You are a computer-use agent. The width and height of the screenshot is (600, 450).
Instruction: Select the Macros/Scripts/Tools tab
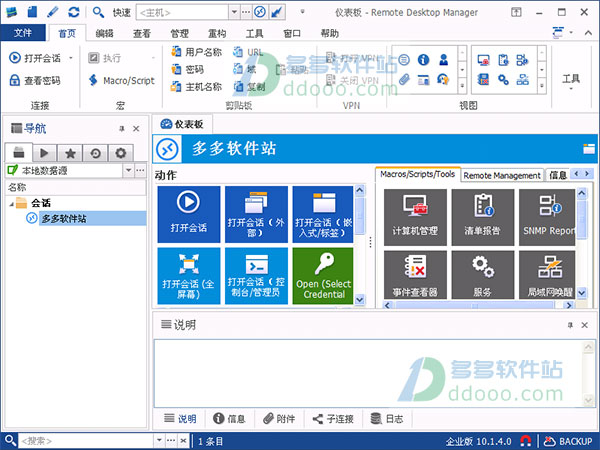[x=417, y=174]
